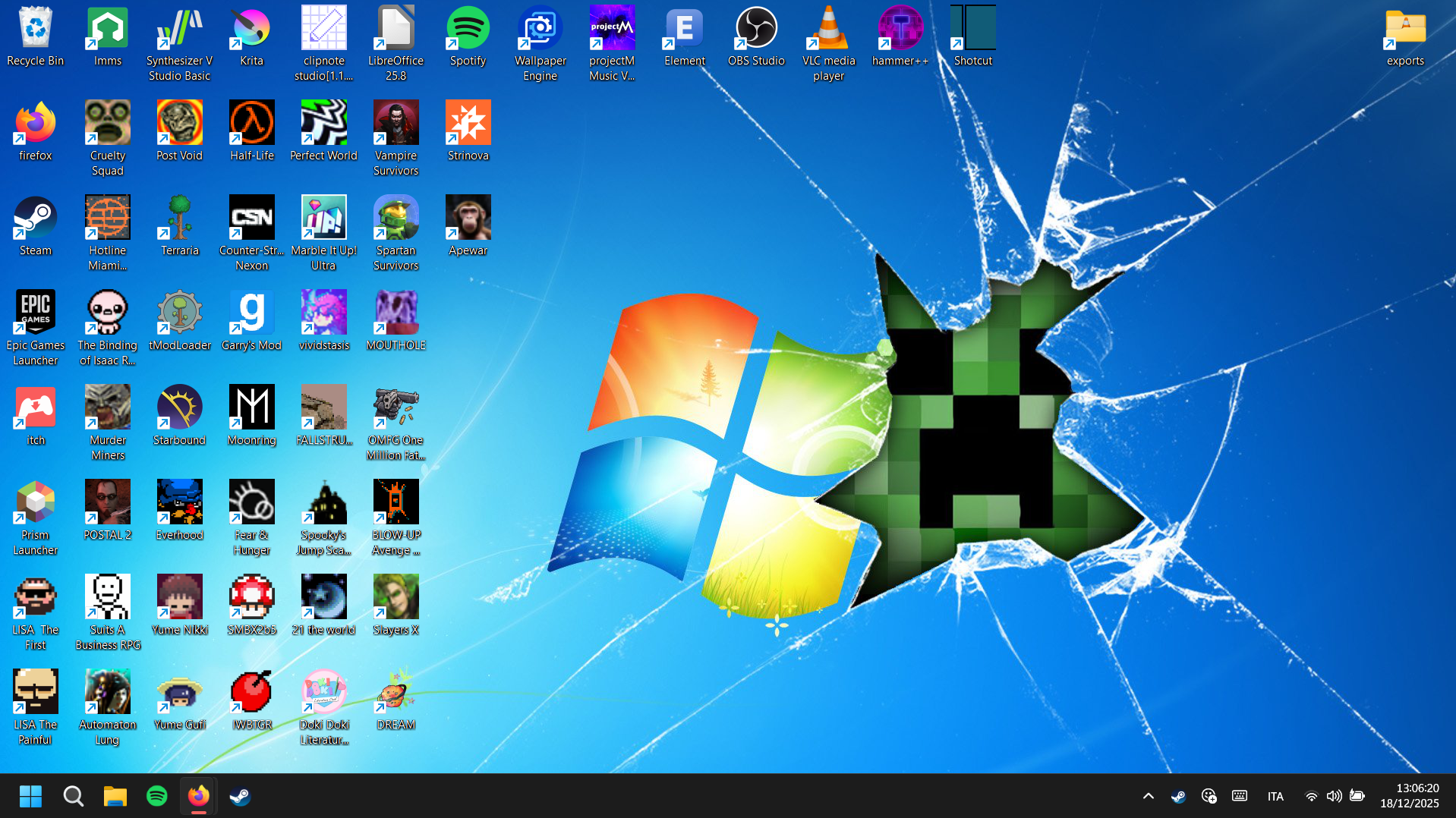1456x818 pixels.
Task: Click Doki Doki Literature Club shortcut
Action: pos(323,708)
